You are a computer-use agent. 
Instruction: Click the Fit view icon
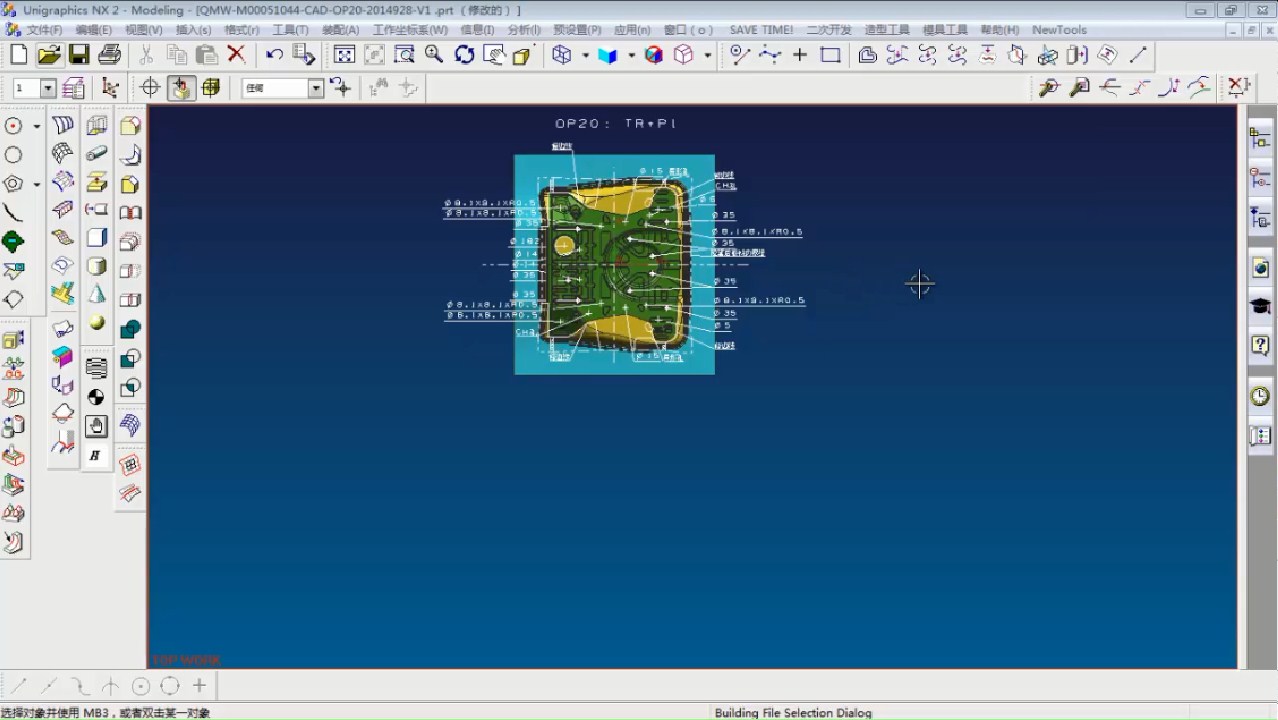click(x=344, y=55)
